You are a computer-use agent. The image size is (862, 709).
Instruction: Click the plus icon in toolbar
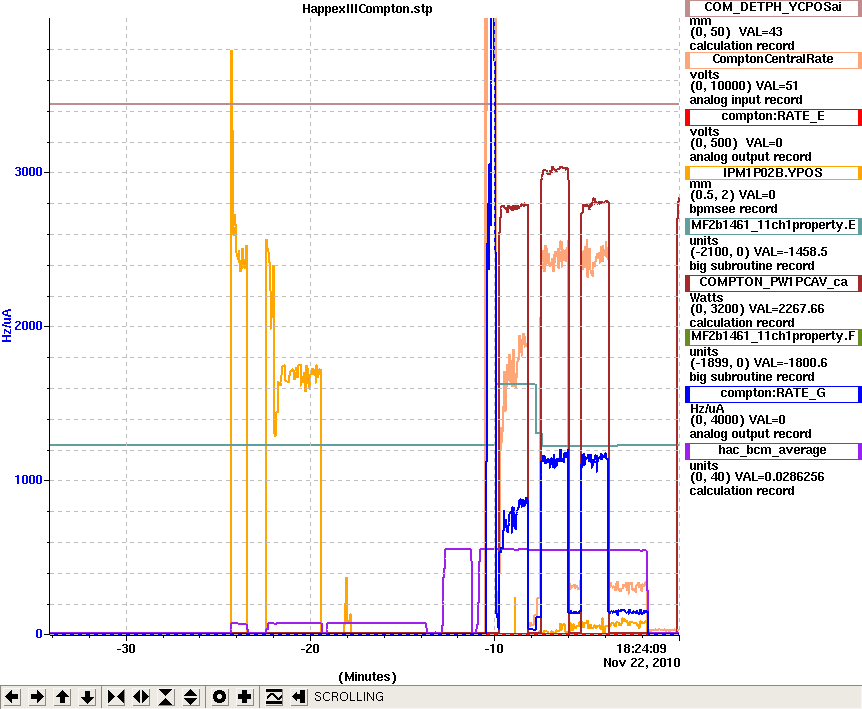(245, 697)
